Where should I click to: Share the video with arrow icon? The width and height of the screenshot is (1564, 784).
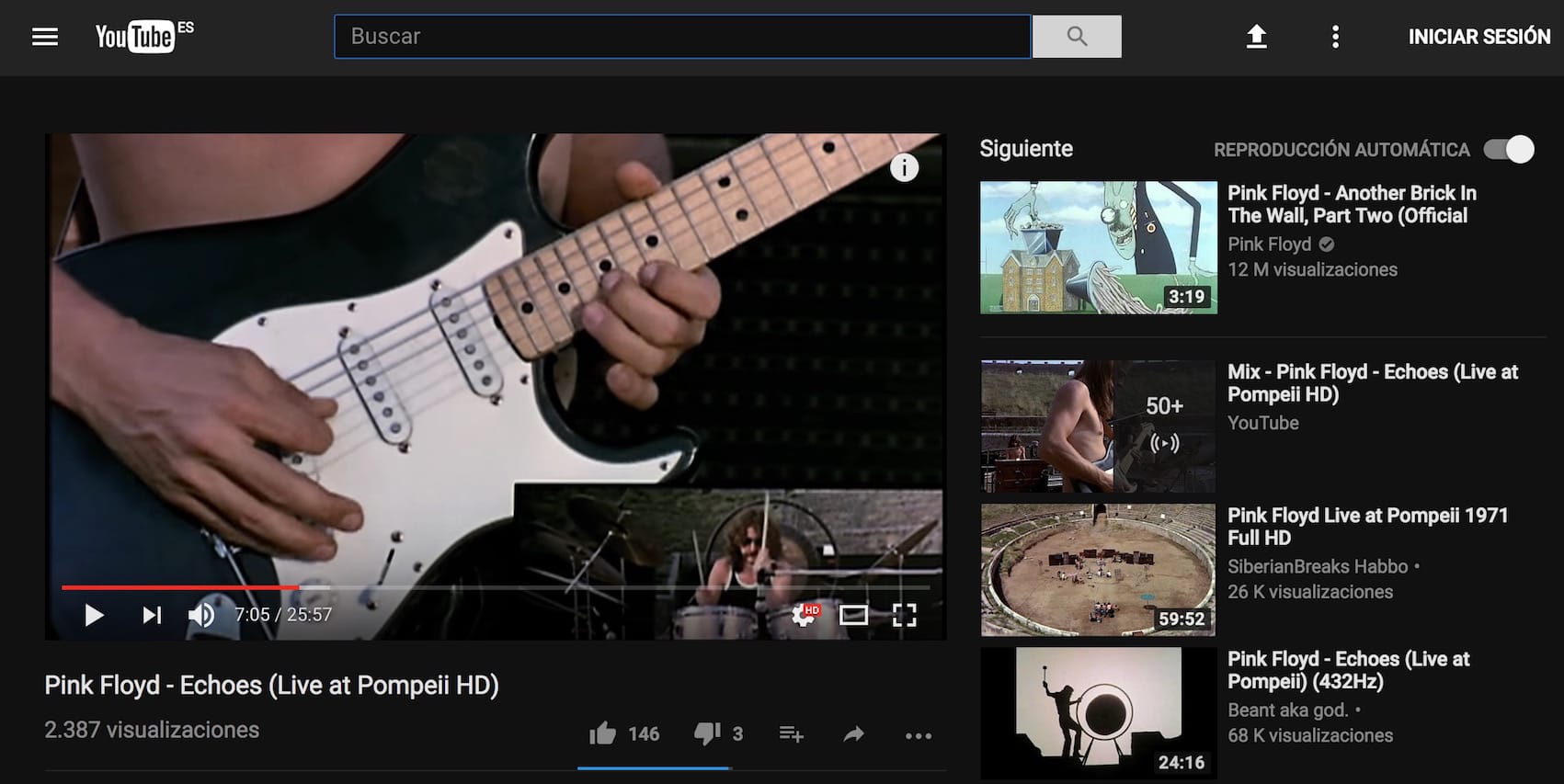(854, 734)
